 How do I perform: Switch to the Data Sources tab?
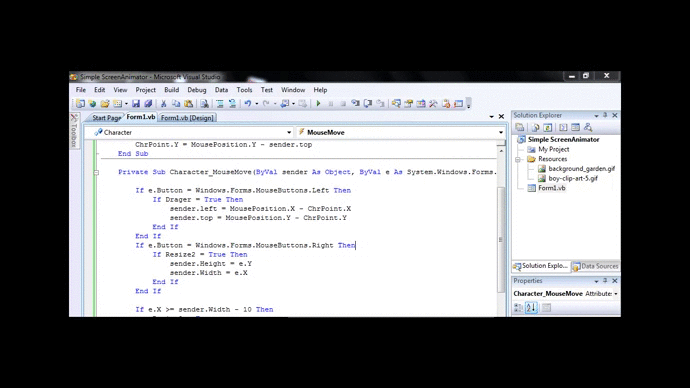point(596,266)
